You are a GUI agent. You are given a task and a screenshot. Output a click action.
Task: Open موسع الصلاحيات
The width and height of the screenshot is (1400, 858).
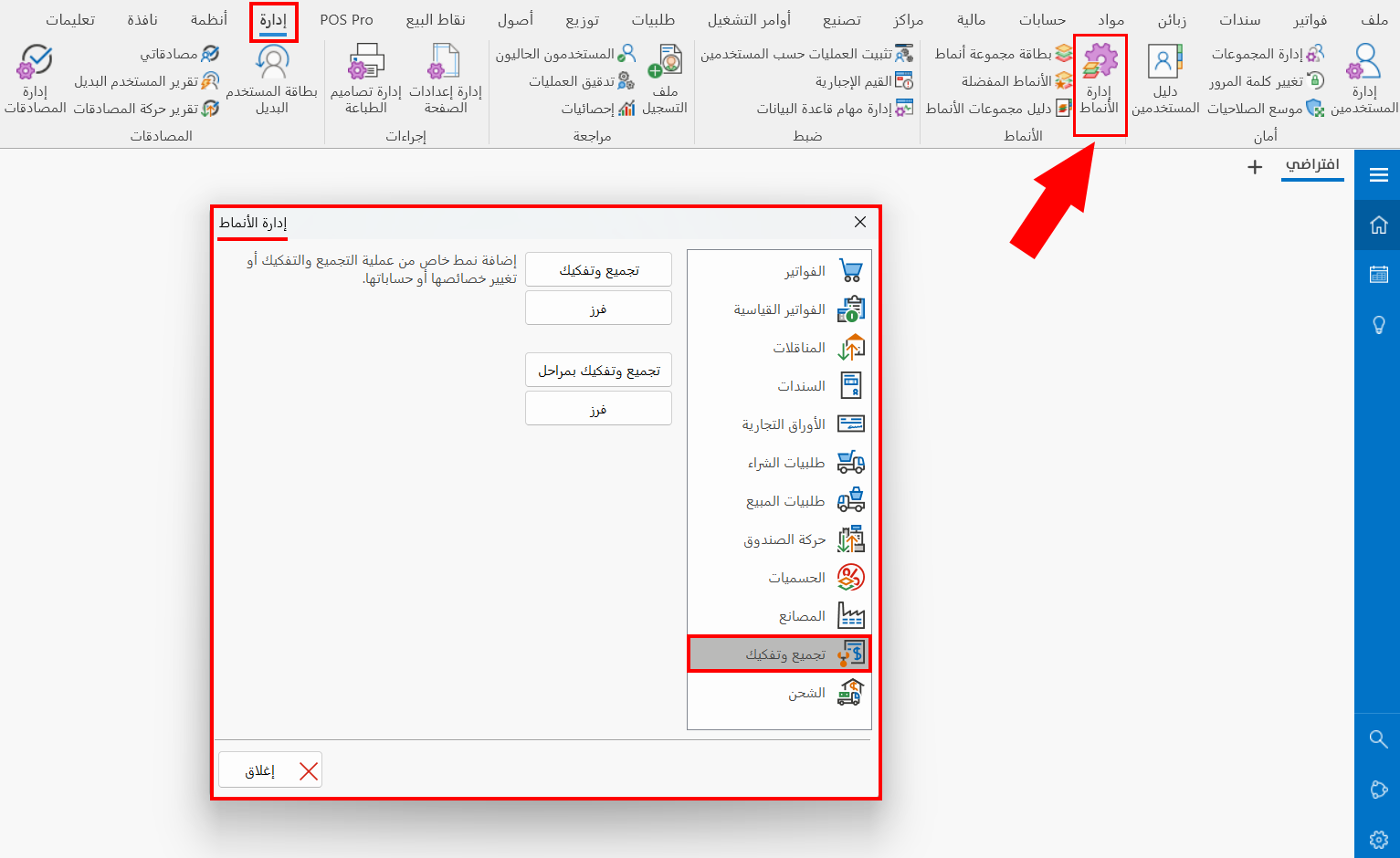pos(1266,109)
